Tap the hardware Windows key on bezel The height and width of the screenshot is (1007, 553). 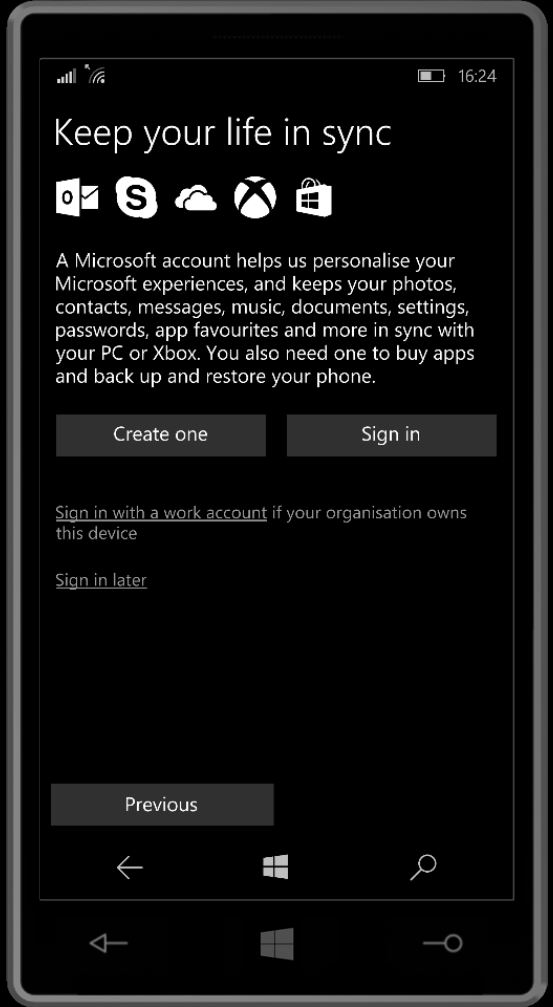tap(277, 944)
